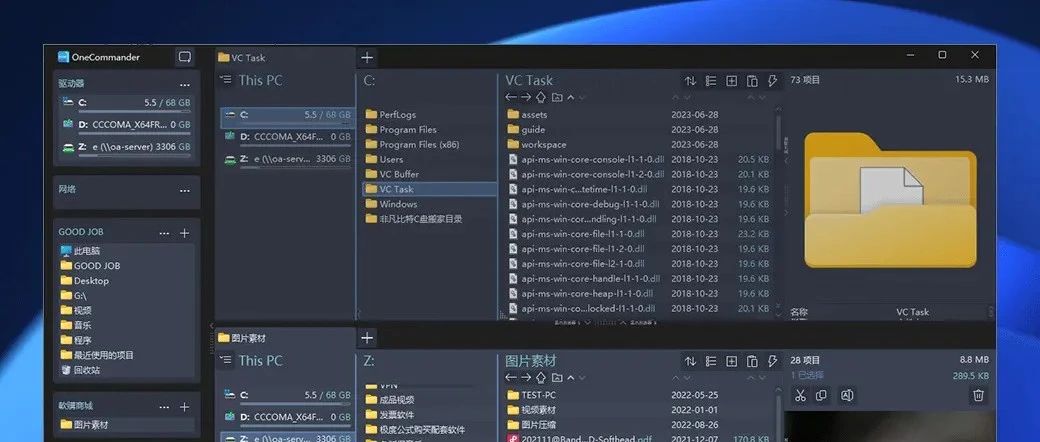Open G:\ favorite folder
1040x442 pixels.
[74, 296]
